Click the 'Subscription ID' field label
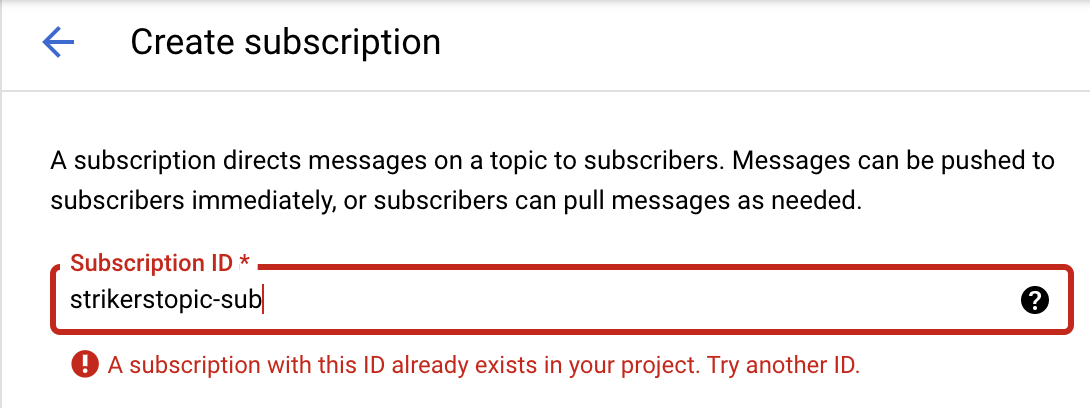Image resolution: width=1090 pixels, height=408 pixels. click(x=151, y=264)
